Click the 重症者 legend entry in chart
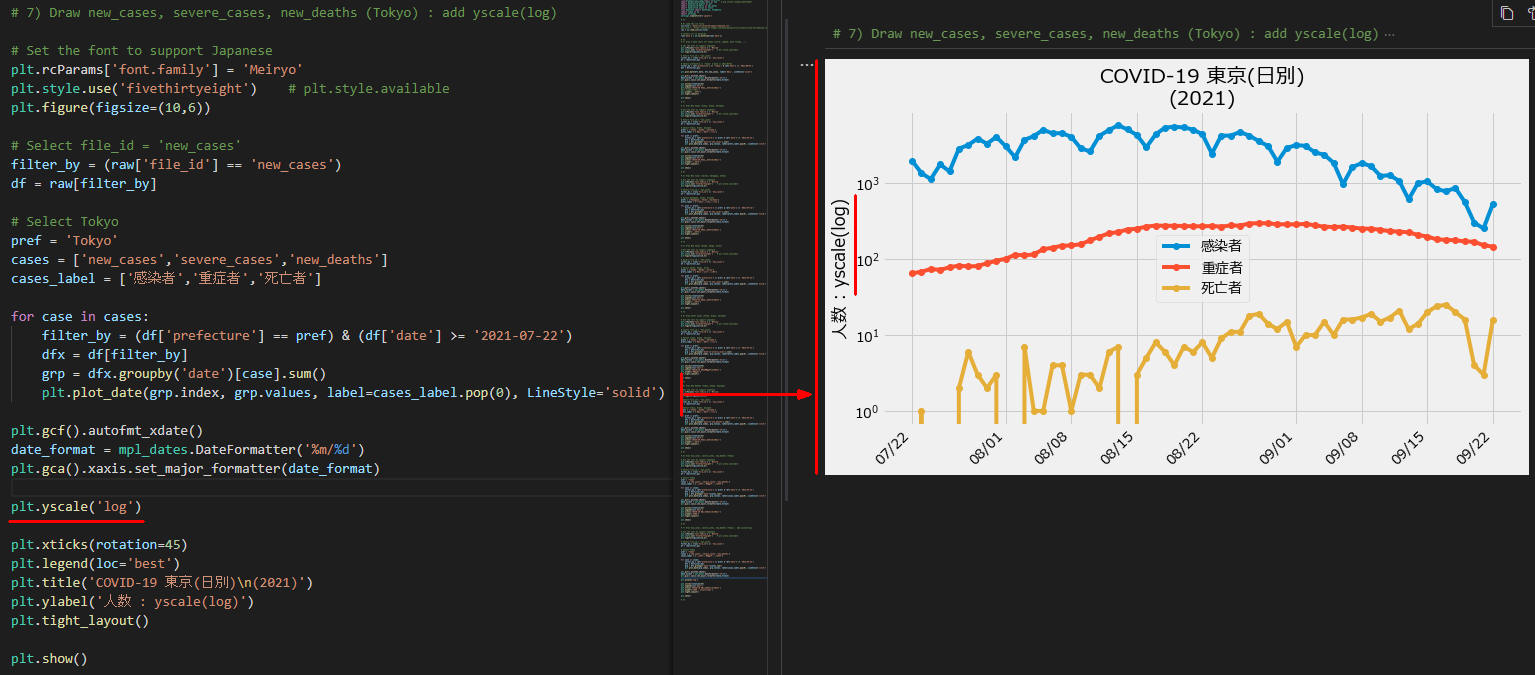This screenshot has height=675, width=1535. (x=1202, y=267)
